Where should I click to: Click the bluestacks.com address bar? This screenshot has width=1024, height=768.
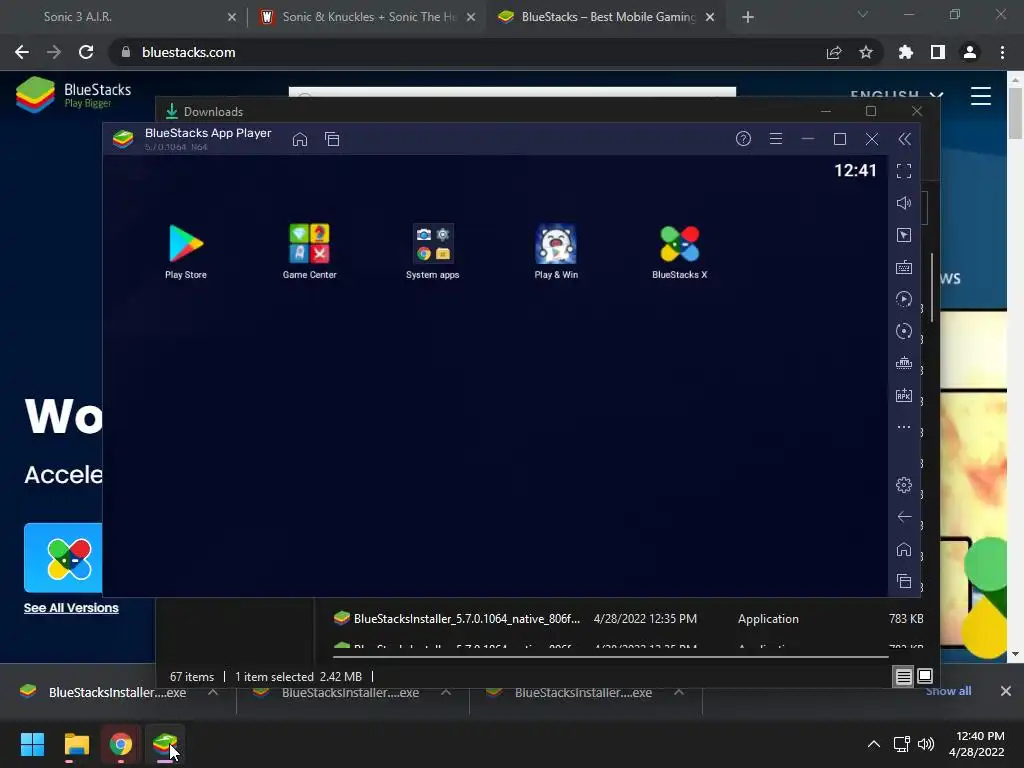pyautogui.click(x=457, y=52)
